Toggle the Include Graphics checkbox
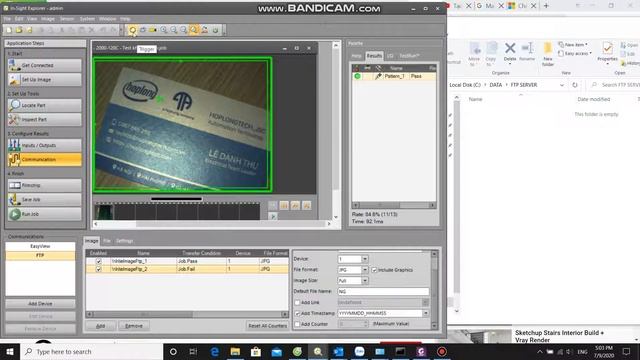 point(374,270)
